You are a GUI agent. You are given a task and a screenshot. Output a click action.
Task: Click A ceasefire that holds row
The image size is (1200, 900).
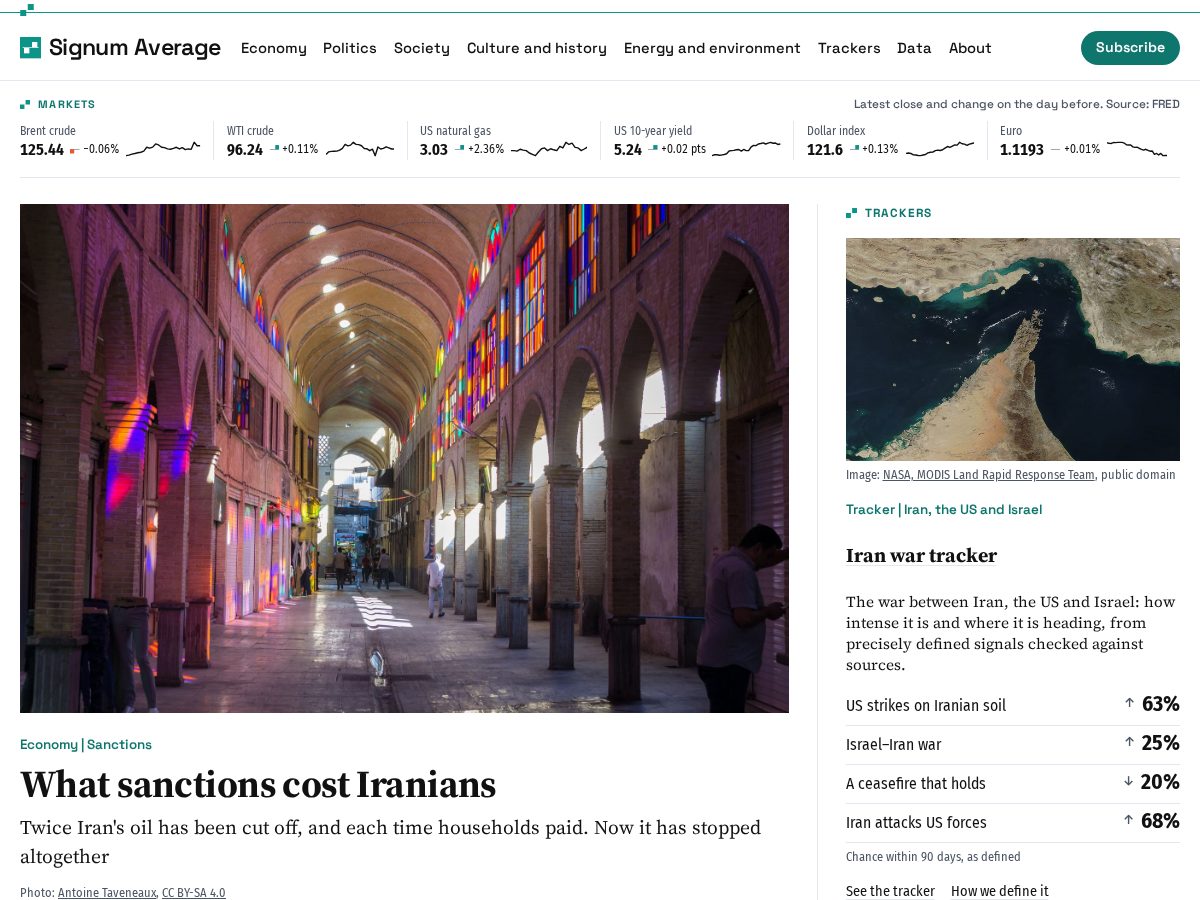[x=1013, y=783]
